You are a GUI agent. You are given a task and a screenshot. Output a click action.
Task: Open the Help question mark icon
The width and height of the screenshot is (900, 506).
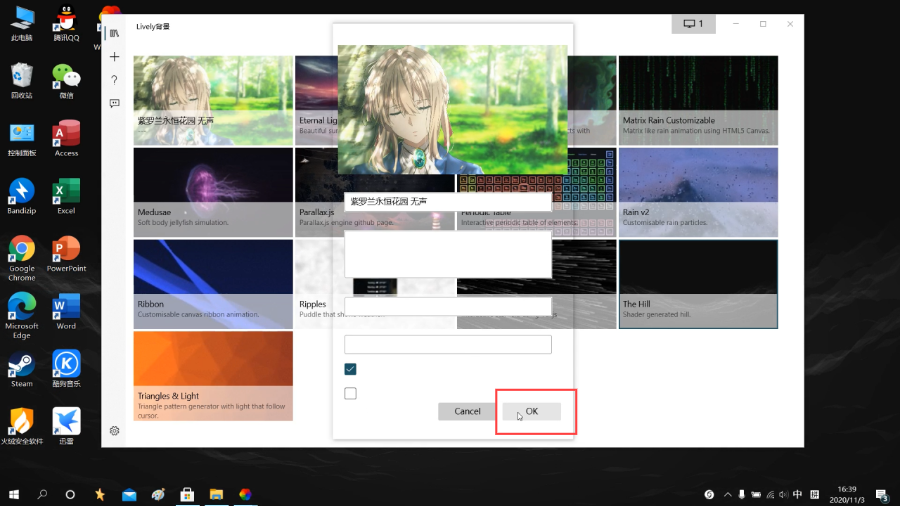114,80
